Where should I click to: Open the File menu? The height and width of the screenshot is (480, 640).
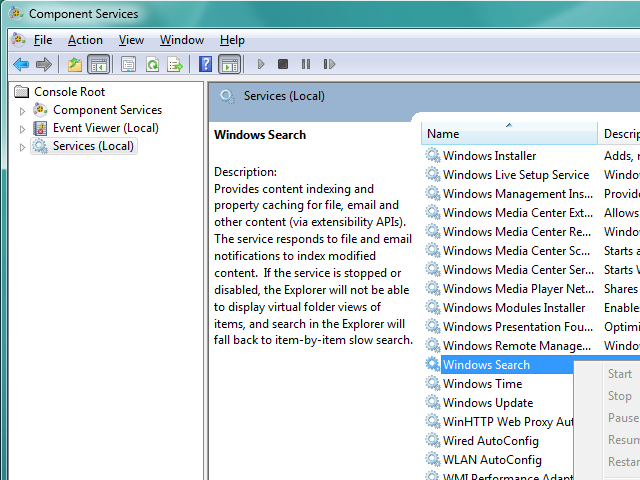coord(43,40)
